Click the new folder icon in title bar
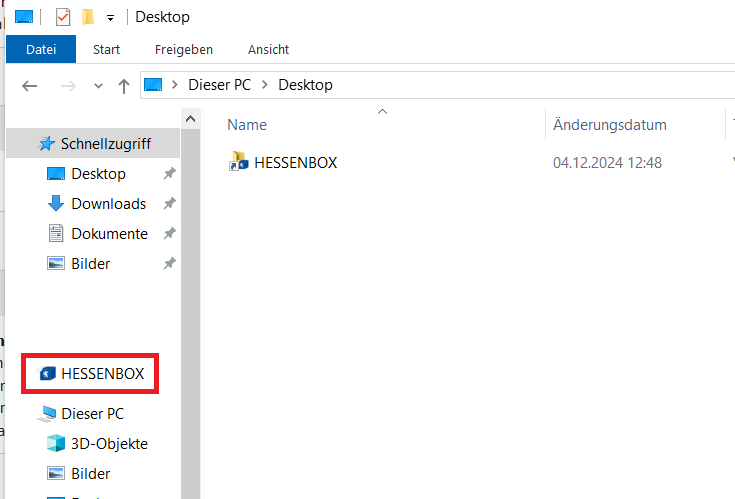Screen dimensions: 735x499 [88, 17]
